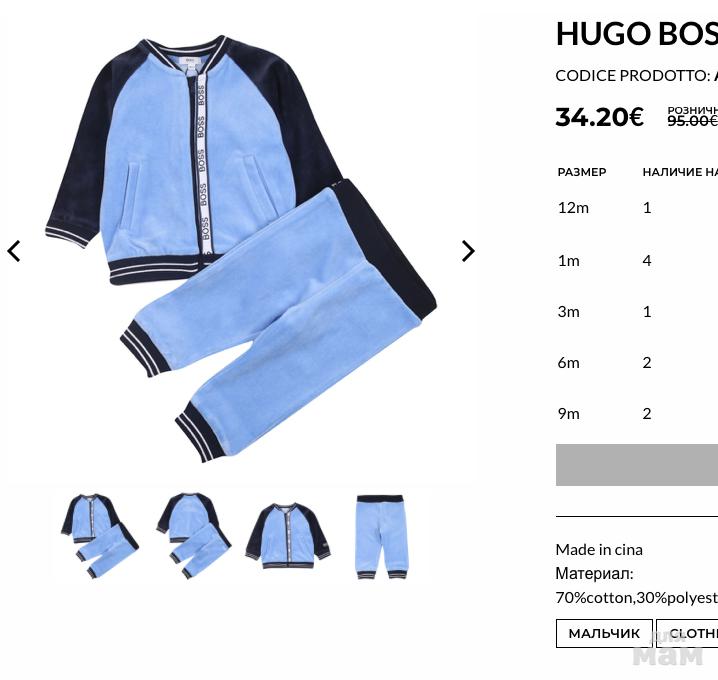
Task: Click the next image arrow
Action: (468, 251)
